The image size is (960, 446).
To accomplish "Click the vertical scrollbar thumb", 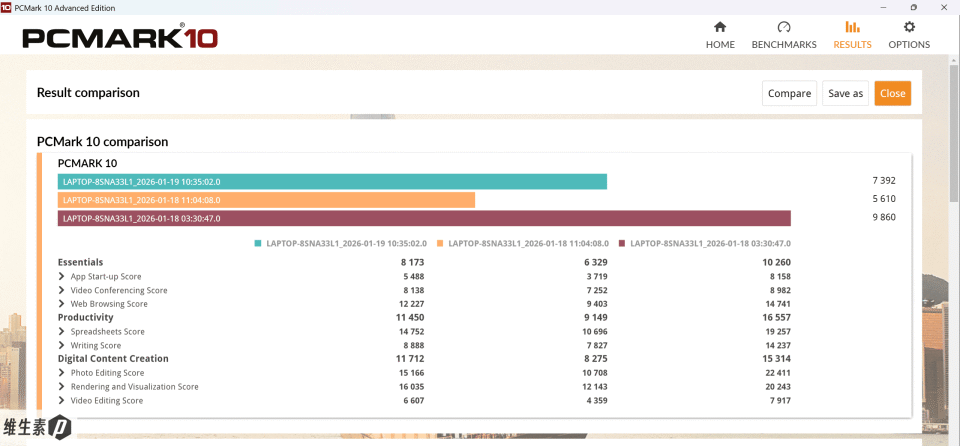I will [x=954, y=132].
